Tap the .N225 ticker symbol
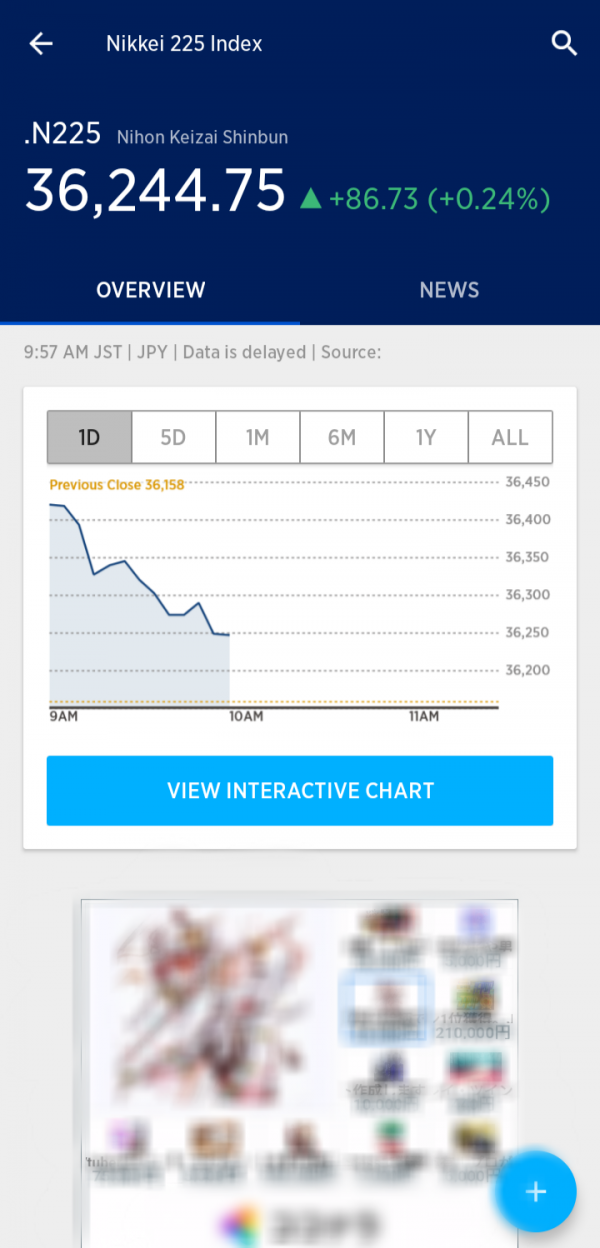 62,136
